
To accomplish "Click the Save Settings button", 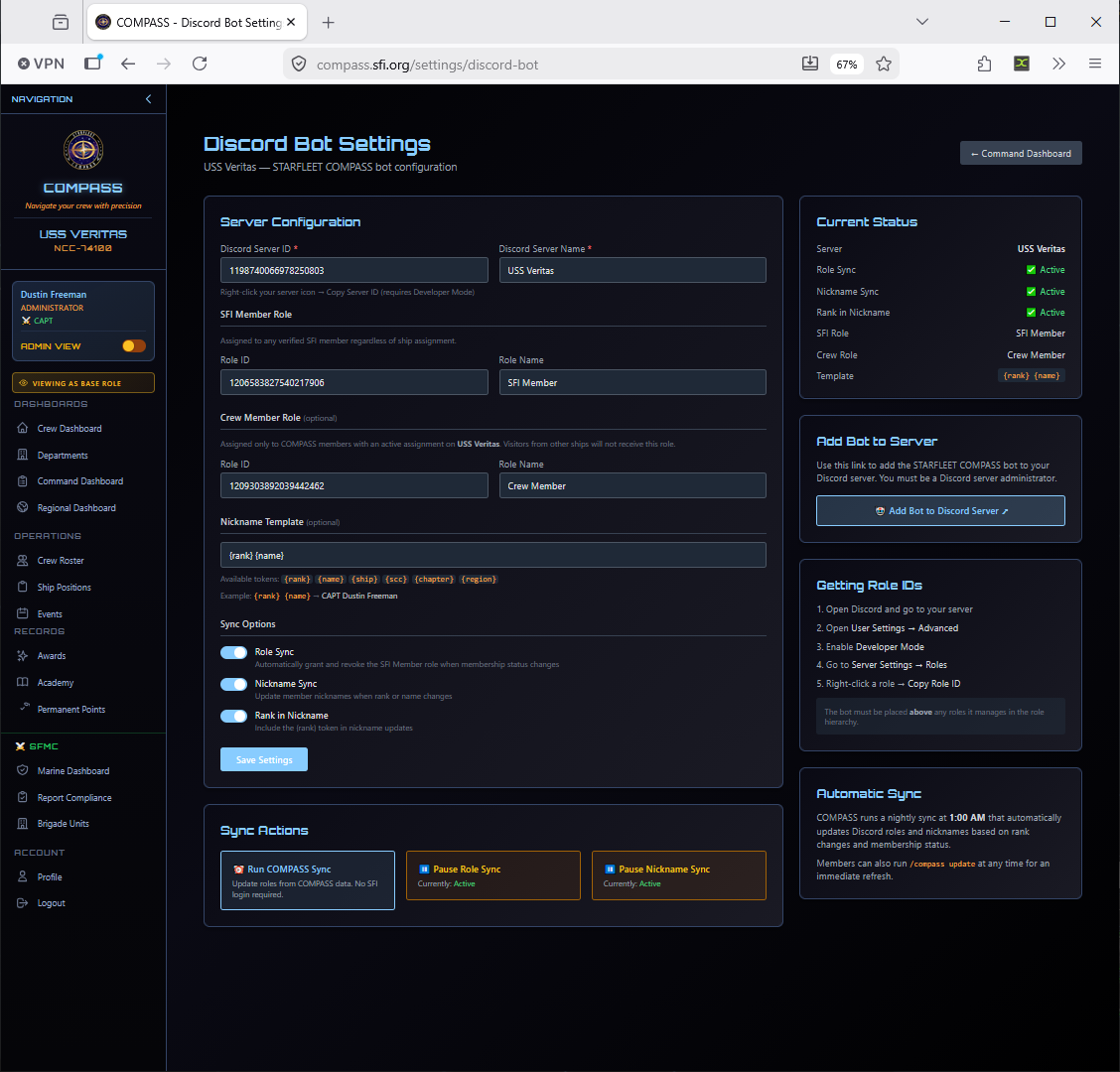I will 264,759.
